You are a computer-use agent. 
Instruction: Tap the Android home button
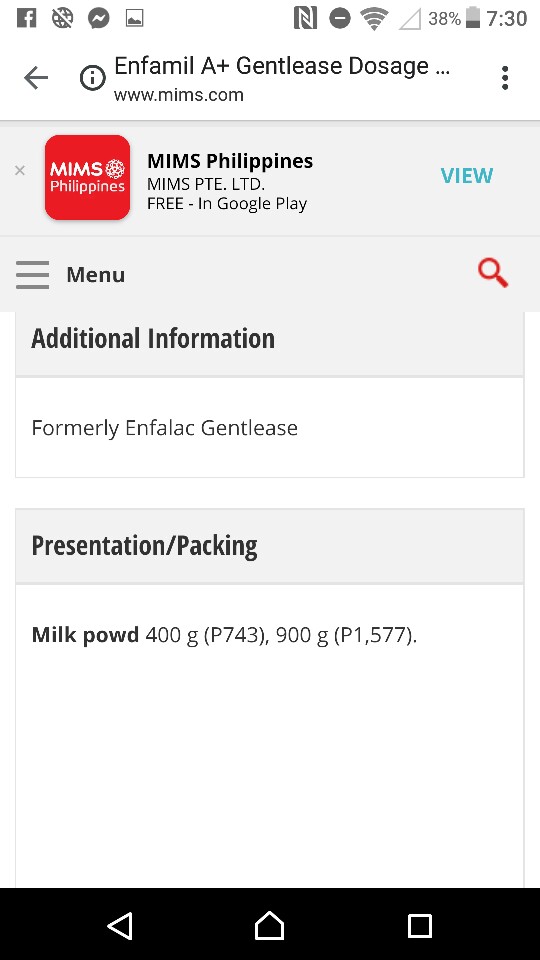click(x=269, y=925)
